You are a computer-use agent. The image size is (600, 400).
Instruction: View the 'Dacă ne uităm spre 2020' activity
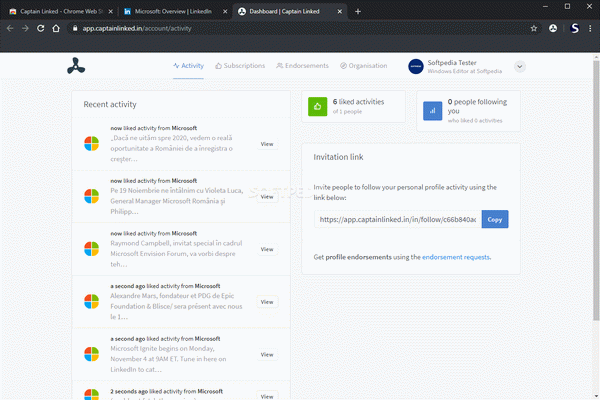(267, 144)
